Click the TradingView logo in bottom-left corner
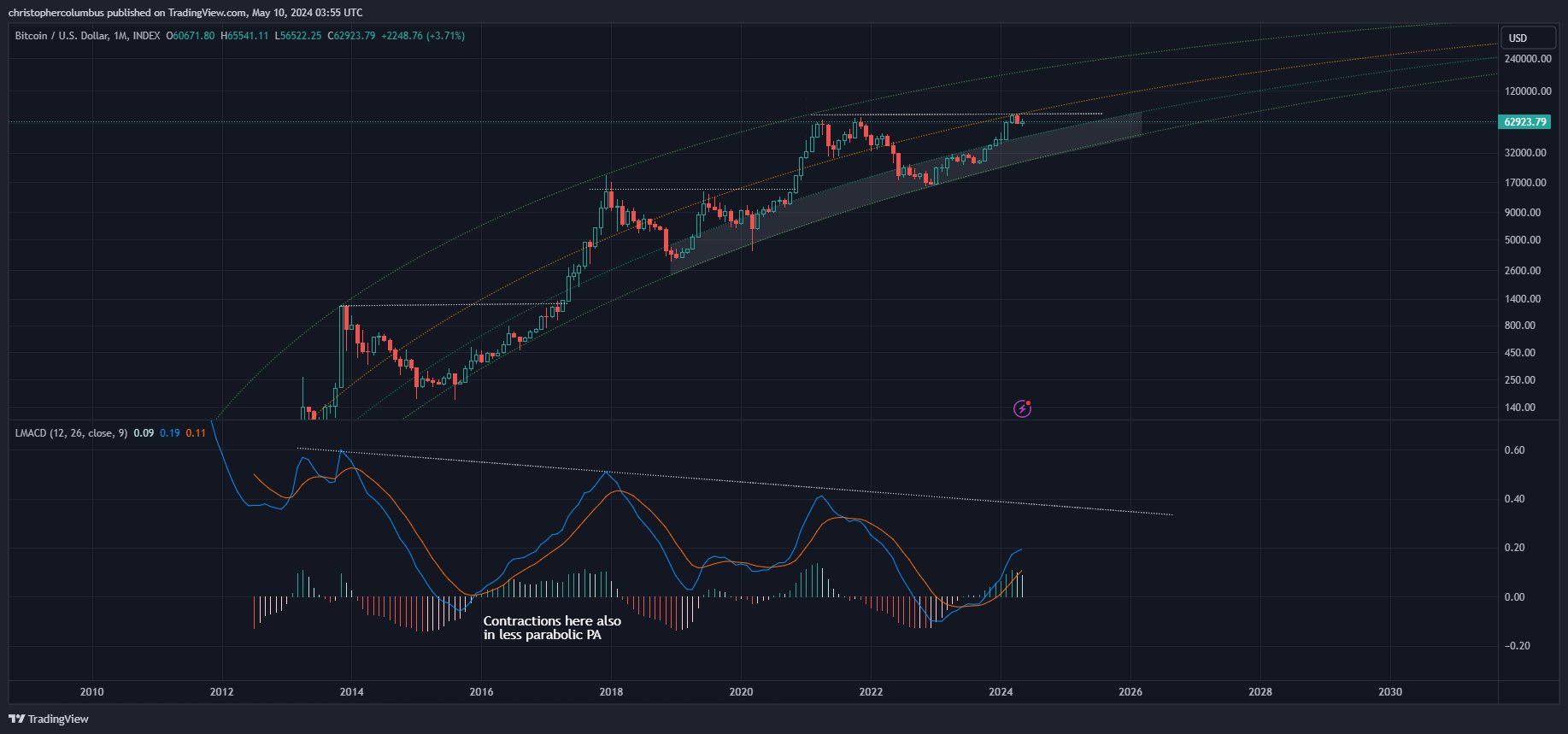Image resolution: width=1568 pixels, height=734 pixels. [x=49, y=719]
